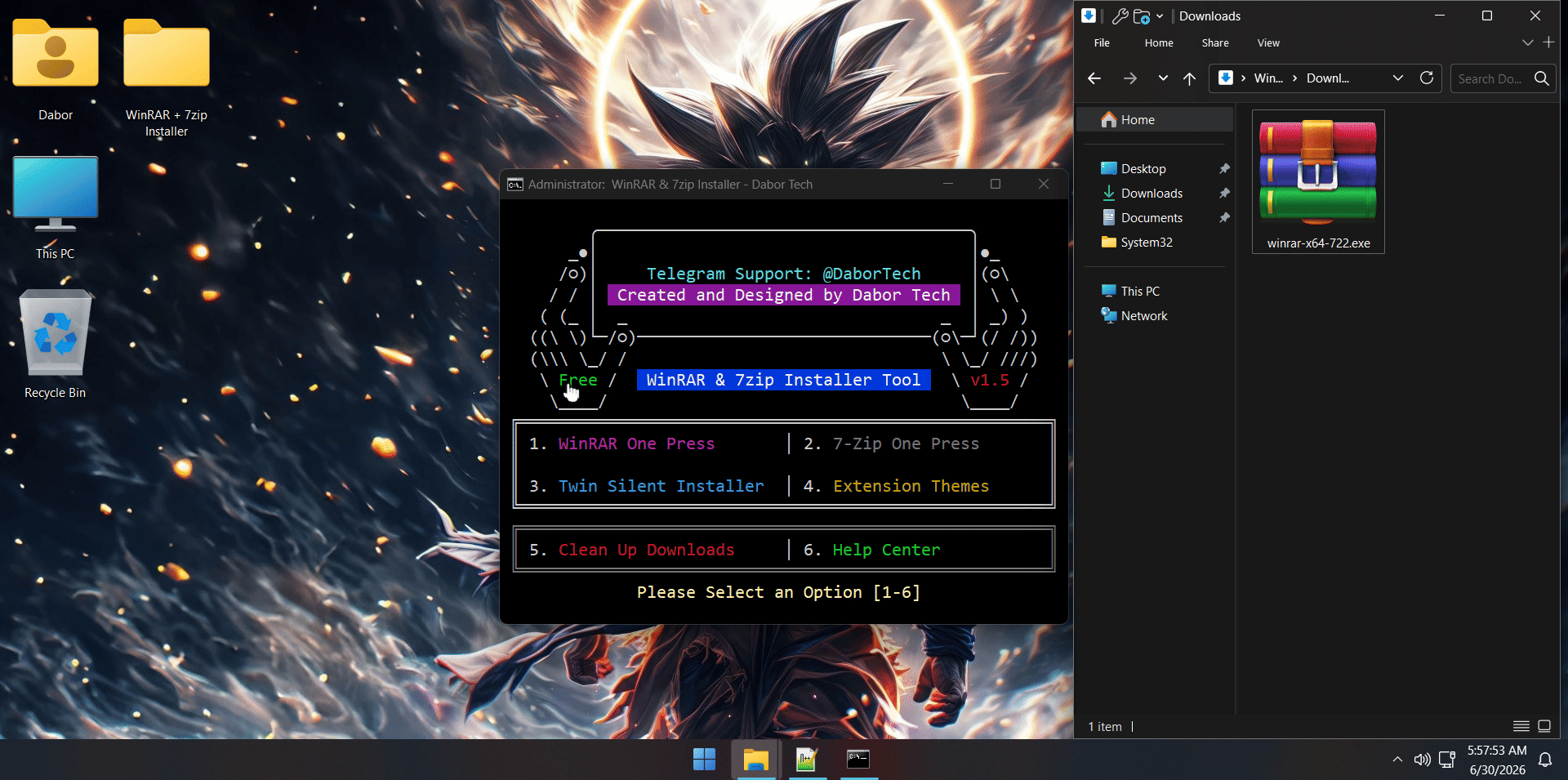
Task: Show hidden system tray icons
Action: click(x=1397, y=760)
